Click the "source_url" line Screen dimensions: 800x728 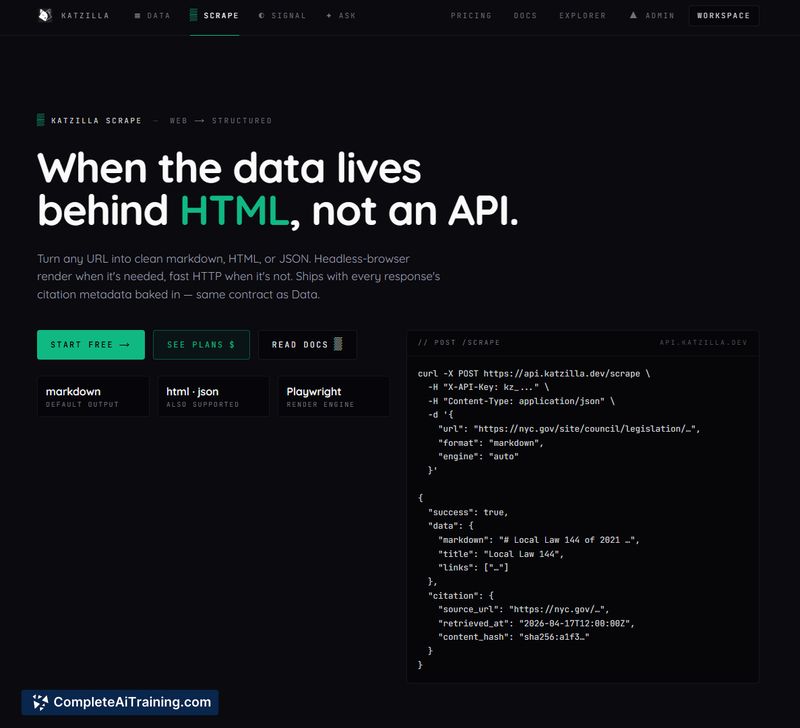click(523, 610)
